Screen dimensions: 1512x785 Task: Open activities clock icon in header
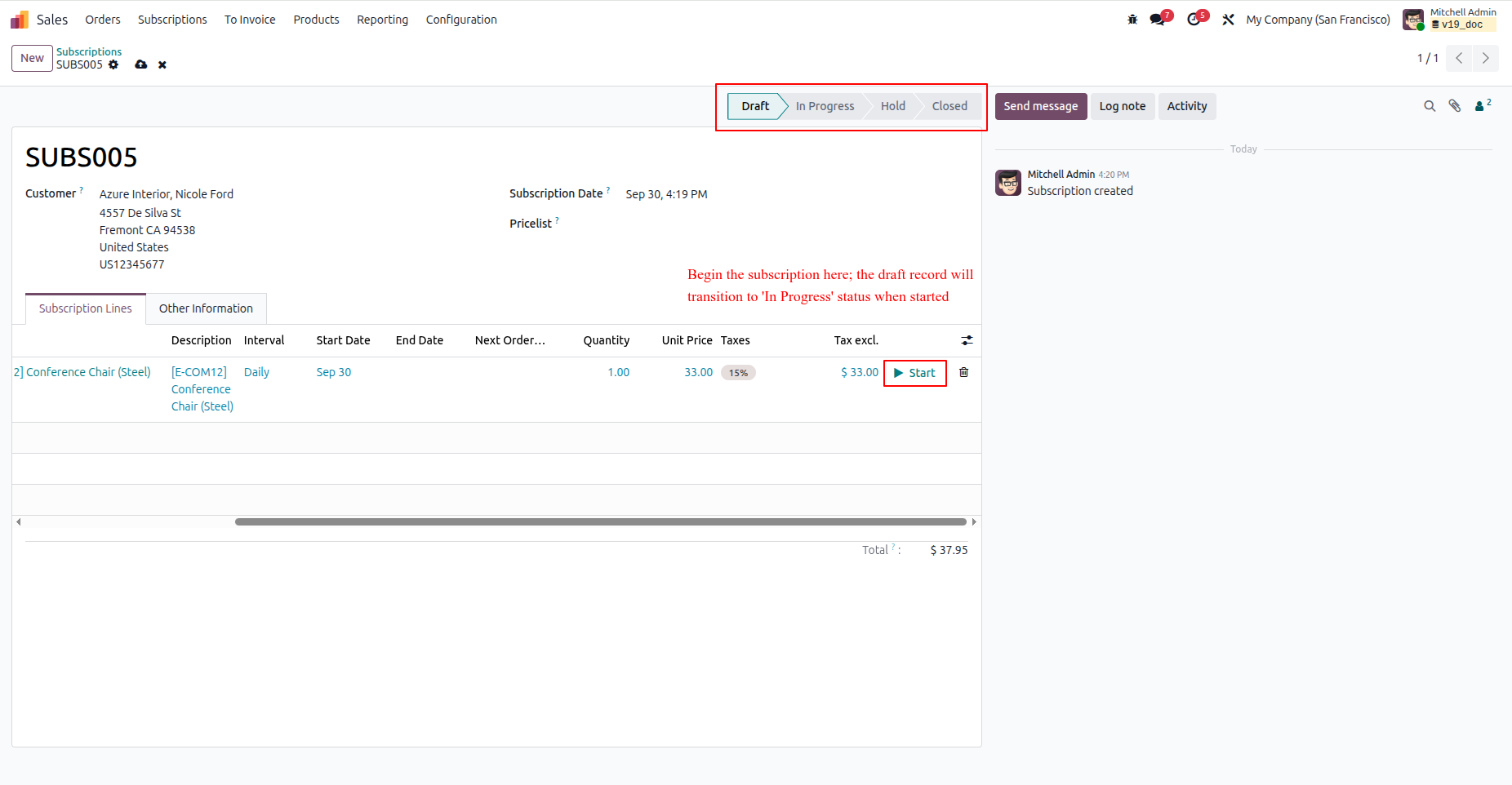1195,19
